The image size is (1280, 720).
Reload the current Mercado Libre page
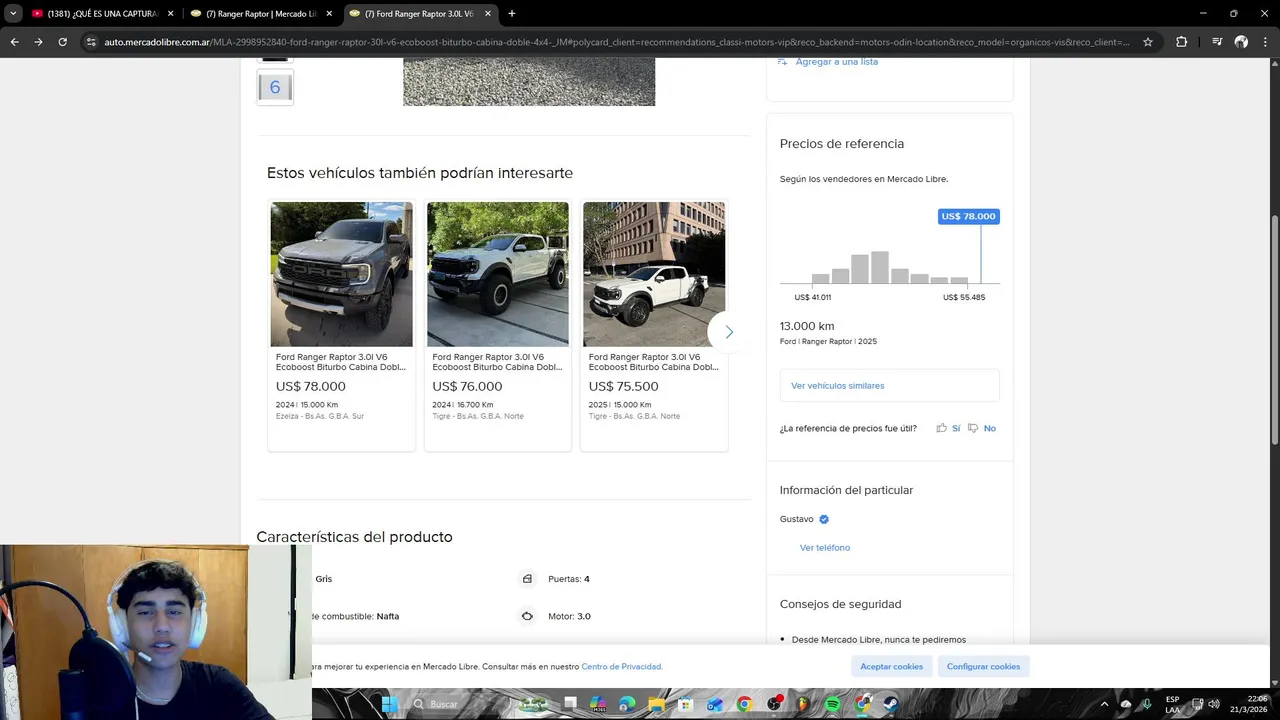(62, 42)
